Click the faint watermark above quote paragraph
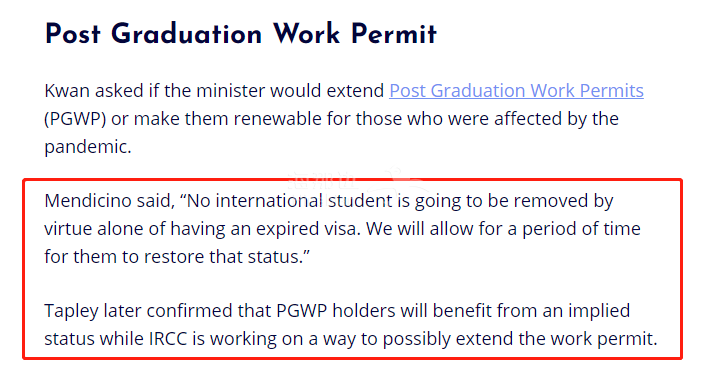Image resolution: width=721 pixels, height=375 pixels. 354,182
